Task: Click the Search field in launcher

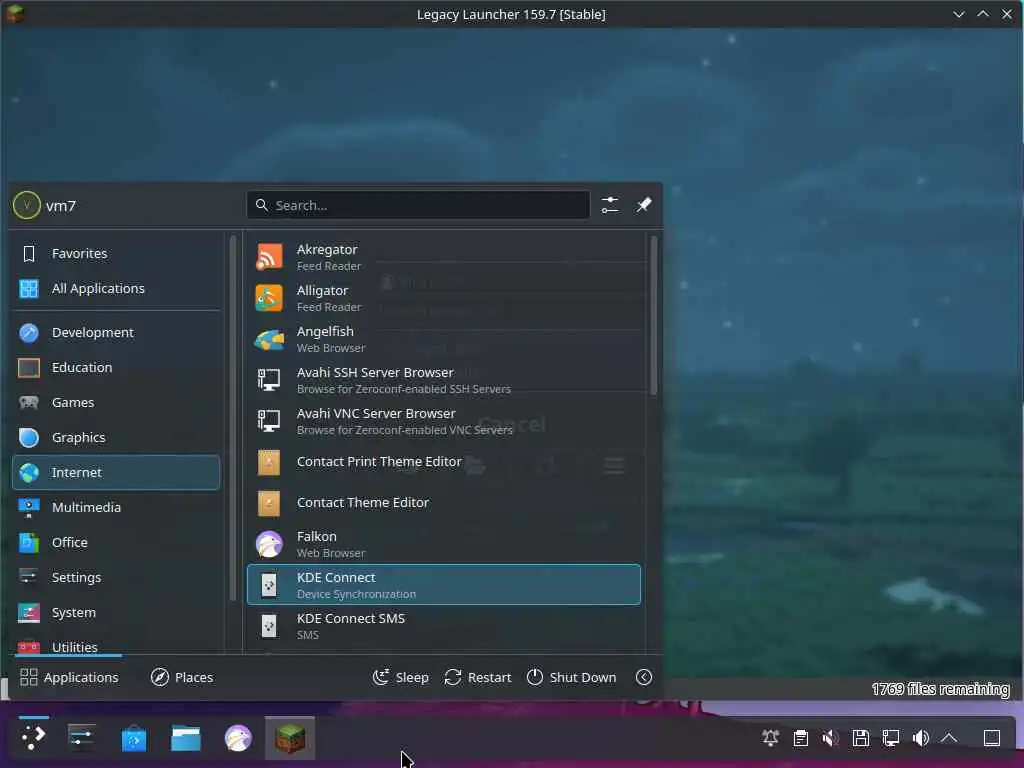Action: (x=419, y=205)
